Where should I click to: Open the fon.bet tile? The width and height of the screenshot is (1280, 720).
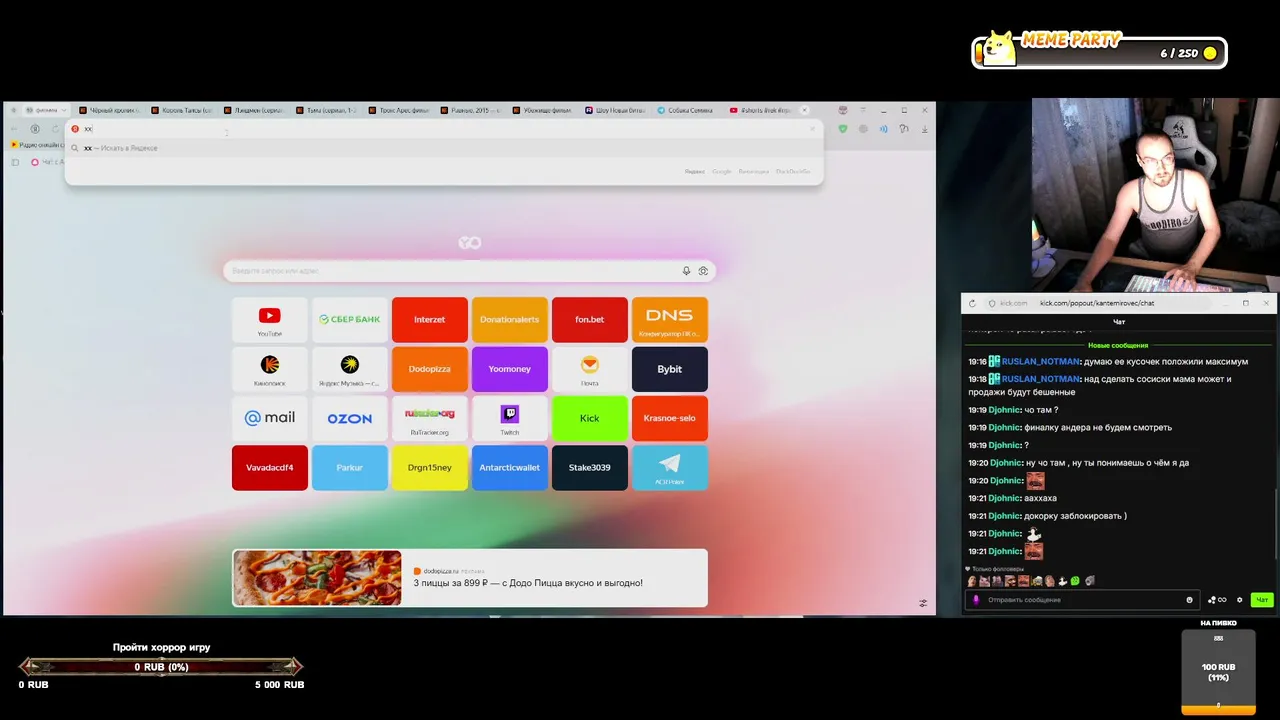pyautogui.click(x=590, y=320)
